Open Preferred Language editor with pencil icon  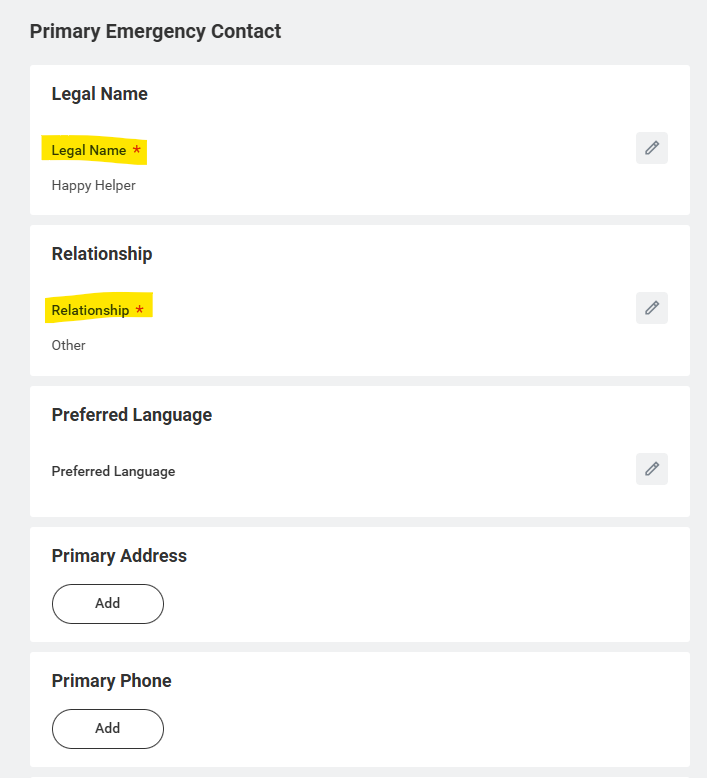click(652, 469)
